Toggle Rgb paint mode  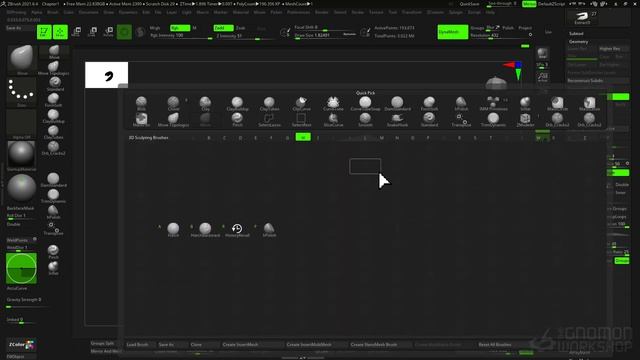pyautogui.click(x=180, y=28)
